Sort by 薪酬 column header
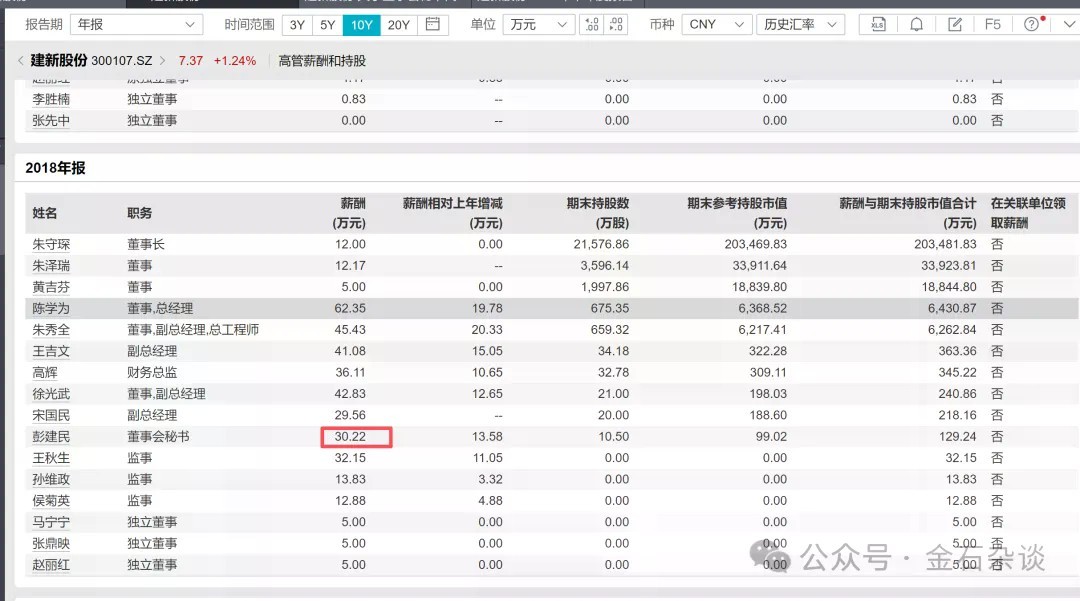Image resolution: width=1080 pixels, height=601 pixels. pyautogui.click(x=349, y=213)
